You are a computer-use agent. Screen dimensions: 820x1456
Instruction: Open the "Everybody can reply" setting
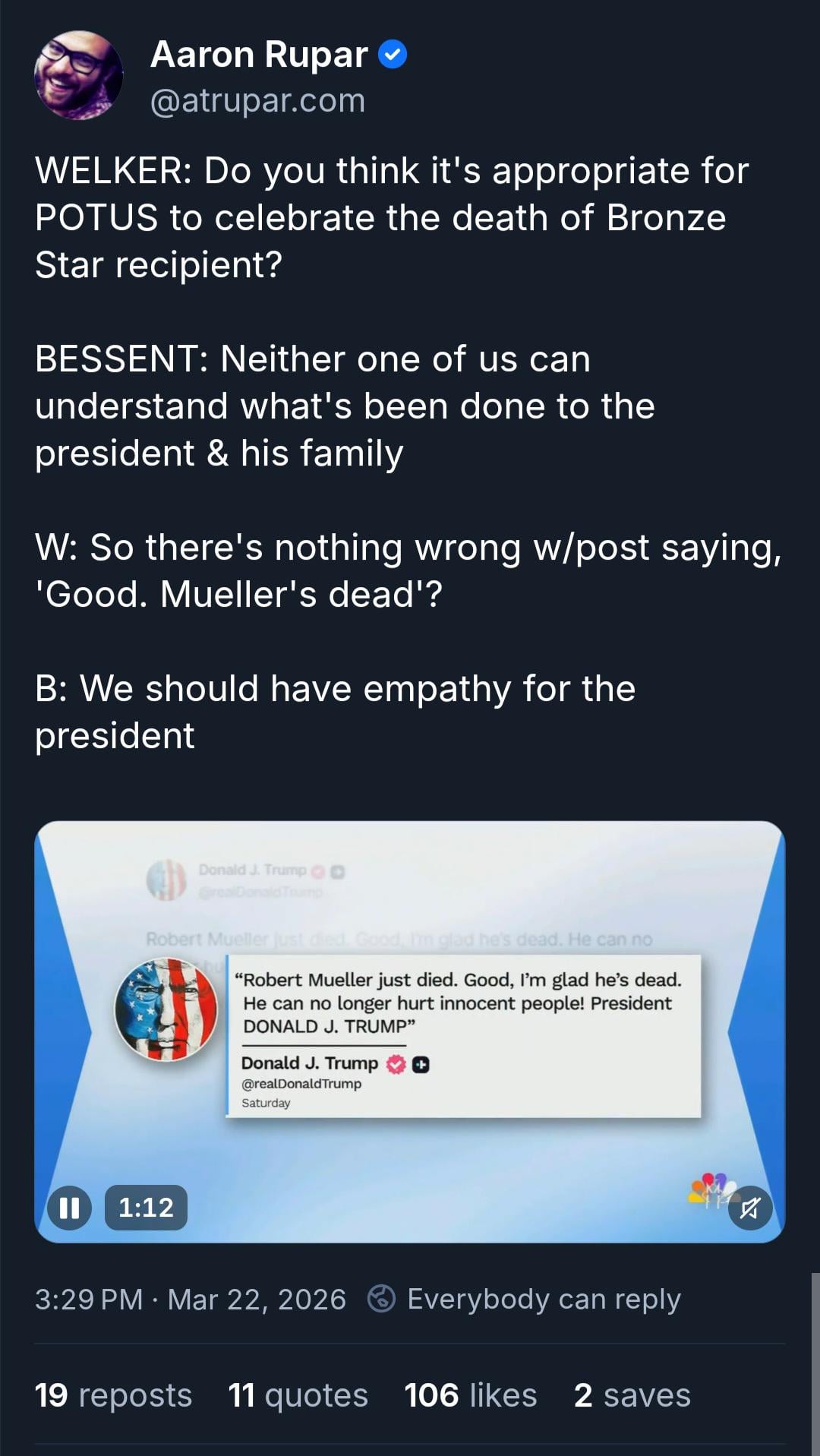(544, 1299)
